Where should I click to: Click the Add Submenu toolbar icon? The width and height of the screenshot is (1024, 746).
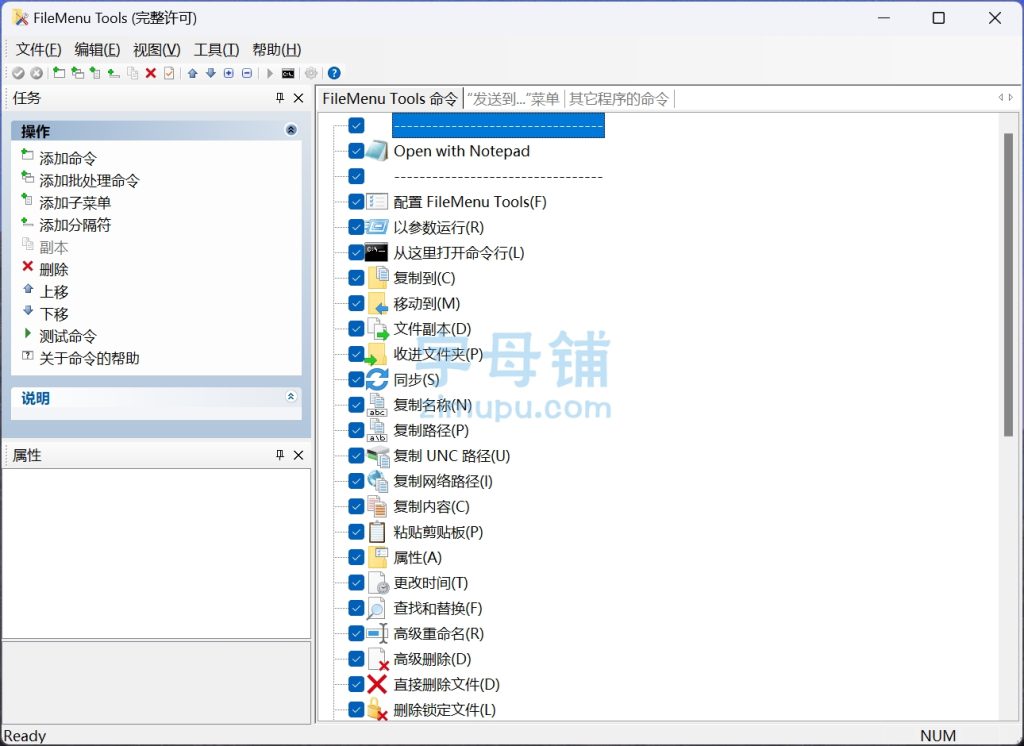tap(95, 73)
